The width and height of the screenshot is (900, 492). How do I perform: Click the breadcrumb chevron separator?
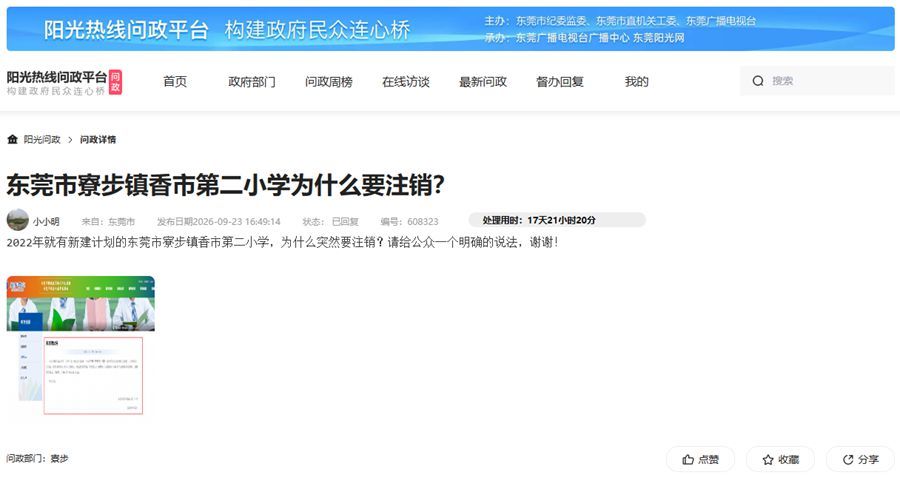[70, 140]
